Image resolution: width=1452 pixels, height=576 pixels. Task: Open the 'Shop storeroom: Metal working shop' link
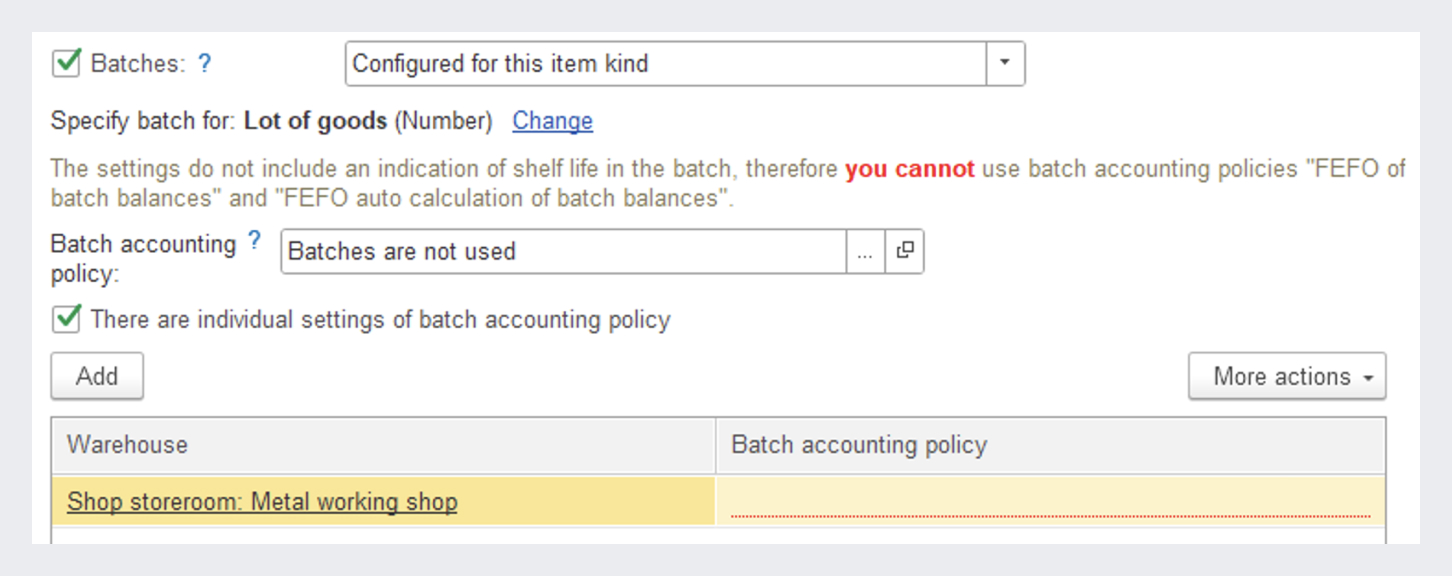262,501
